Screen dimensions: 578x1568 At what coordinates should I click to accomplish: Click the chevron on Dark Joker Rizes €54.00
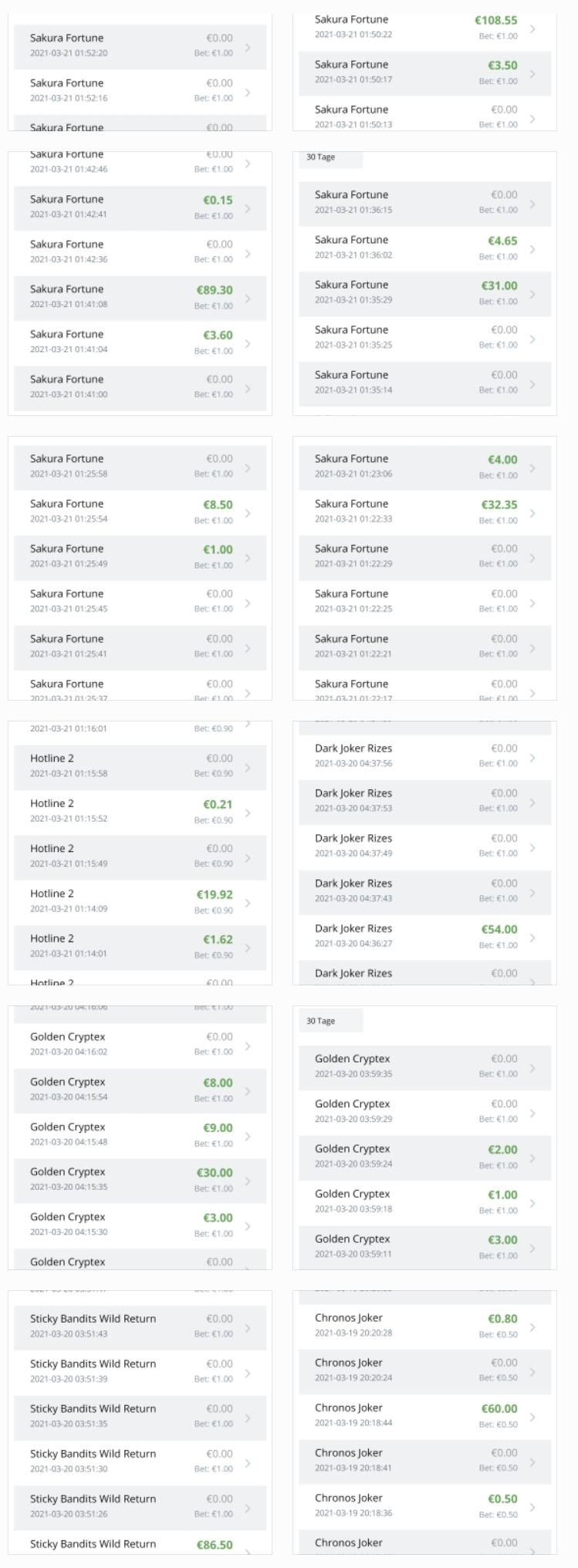click(532, 938)
